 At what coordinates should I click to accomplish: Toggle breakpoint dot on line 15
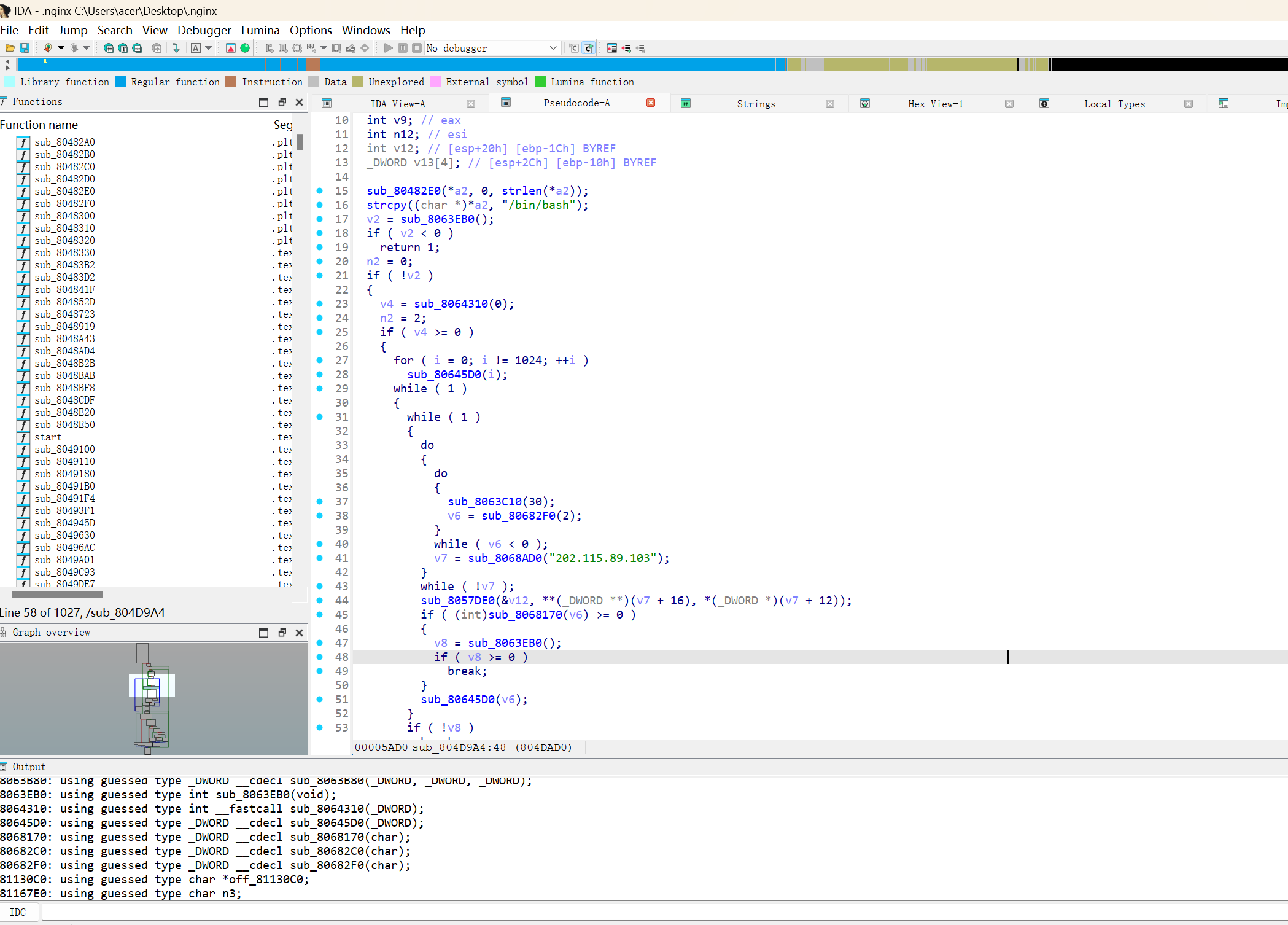tap(320, 191)
